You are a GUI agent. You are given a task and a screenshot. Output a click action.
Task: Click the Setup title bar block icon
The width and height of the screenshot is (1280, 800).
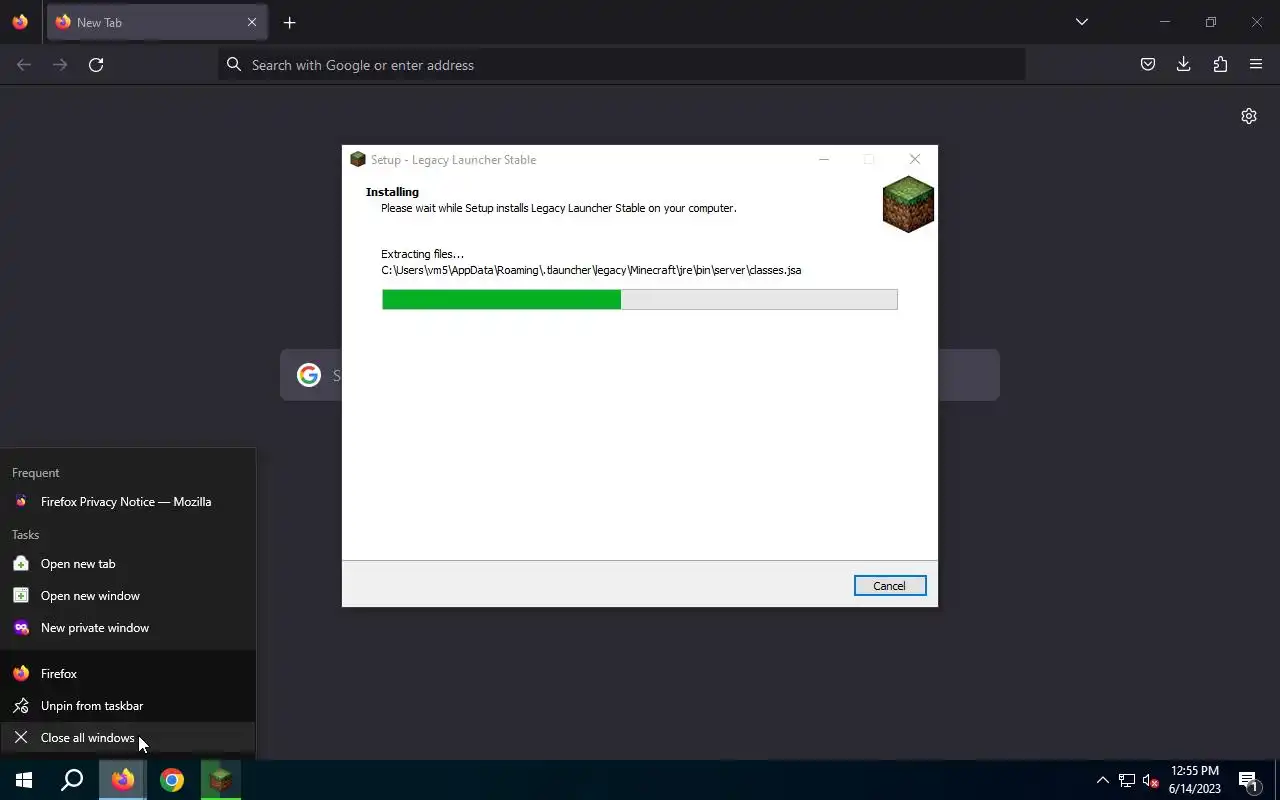(358, 159)
